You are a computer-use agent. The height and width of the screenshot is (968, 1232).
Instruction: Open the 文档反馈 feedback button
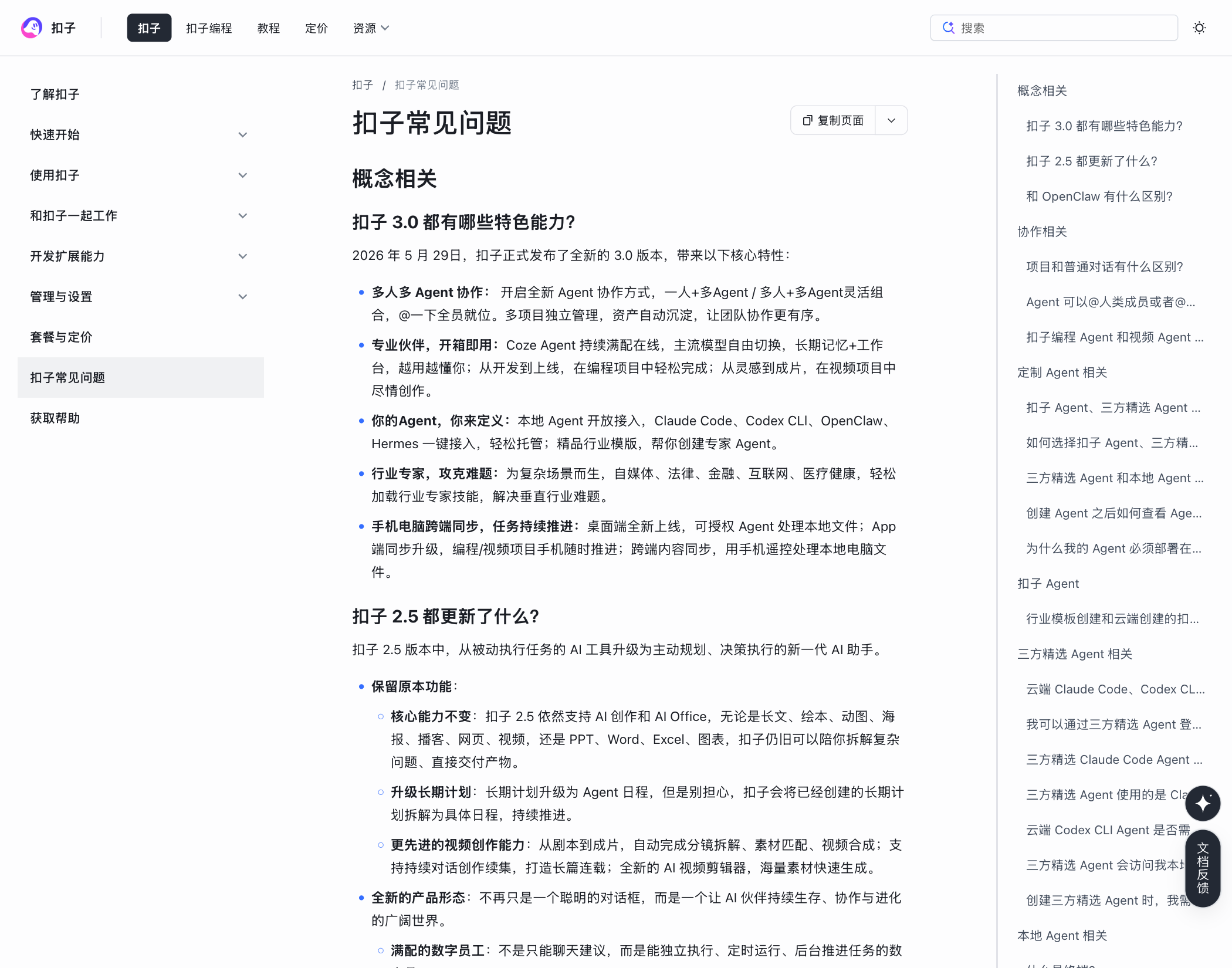(x=1203, y=868)
